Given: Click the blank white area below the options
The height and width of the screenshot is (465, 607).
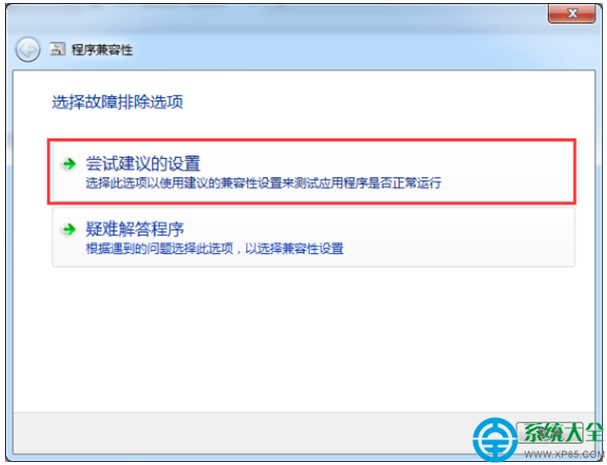Looking at the screenshot, I should [x=304, y=339].
